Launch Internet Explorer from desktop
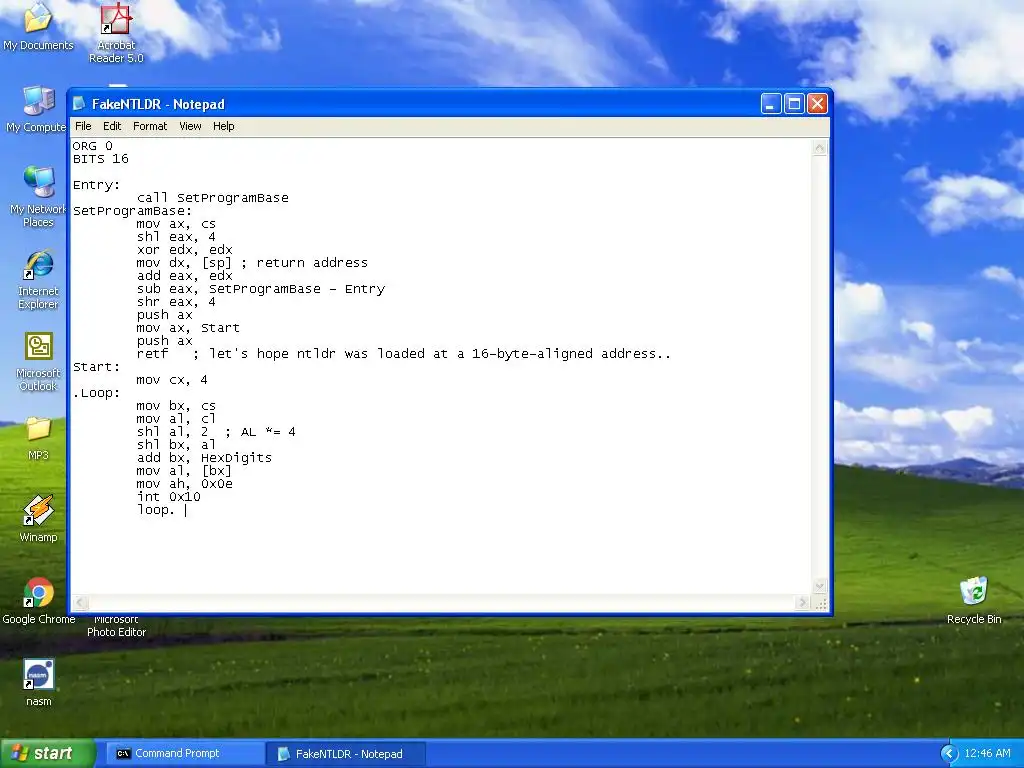Viewport: 1024px width, 768px height. pos(38,279)
